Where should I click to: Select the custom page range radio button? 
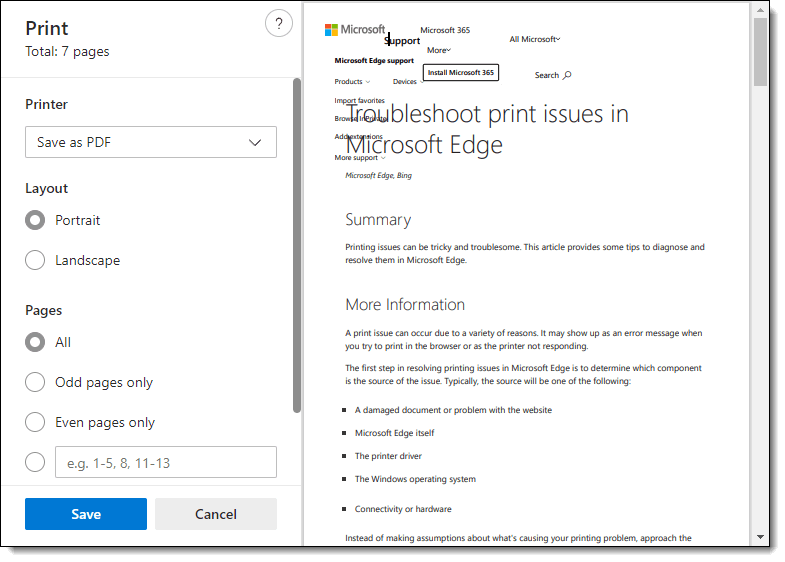35,462
